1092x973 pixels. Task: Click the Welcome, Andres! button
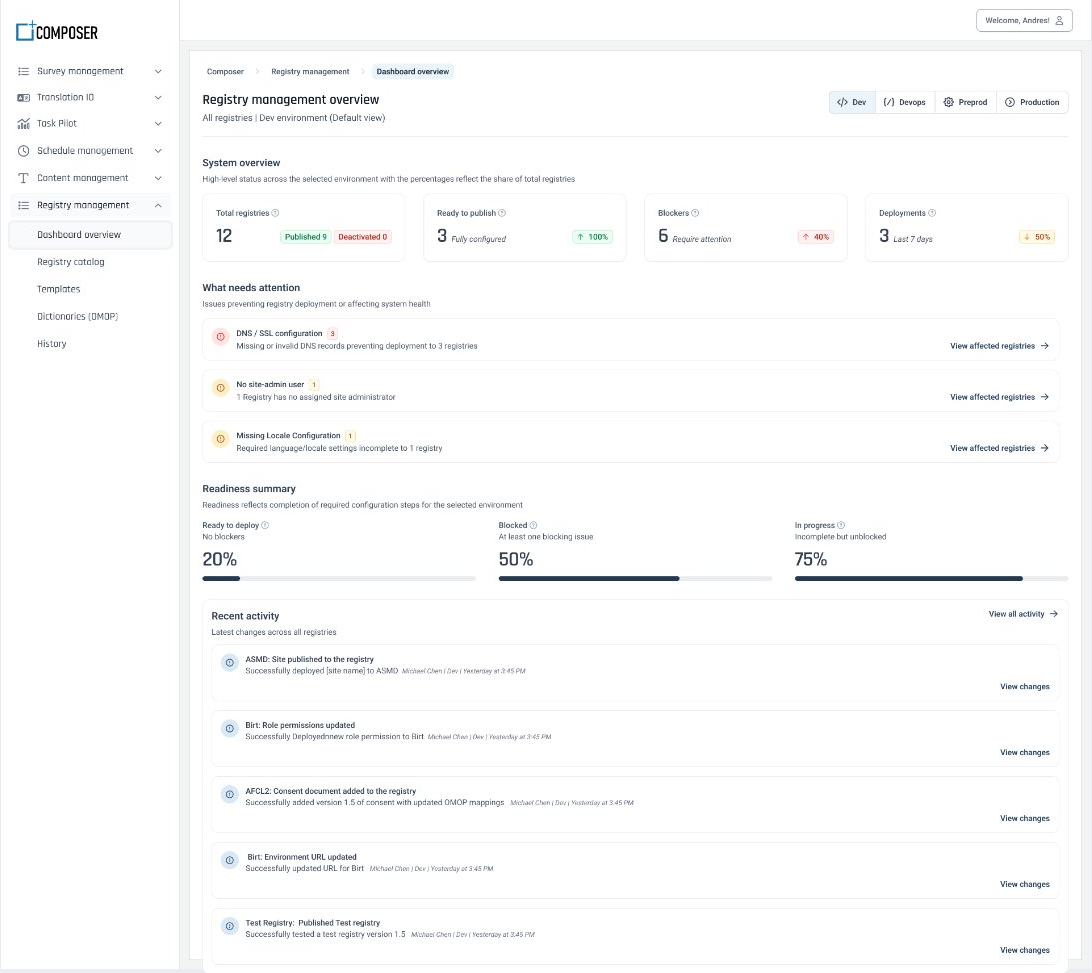click(x=1024, y=20)
